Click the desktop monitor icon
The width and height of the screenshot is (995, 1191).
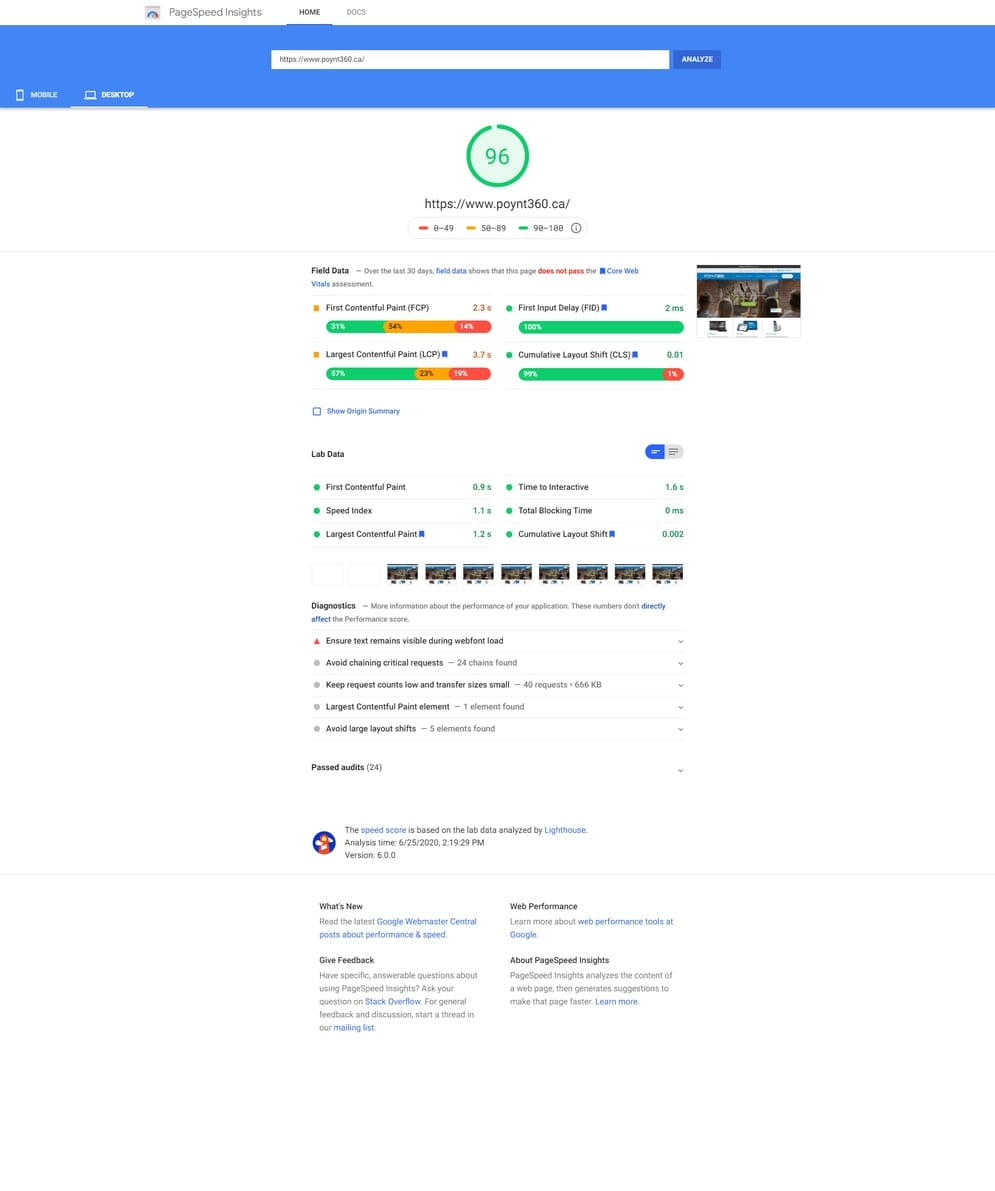coord(90,95)
